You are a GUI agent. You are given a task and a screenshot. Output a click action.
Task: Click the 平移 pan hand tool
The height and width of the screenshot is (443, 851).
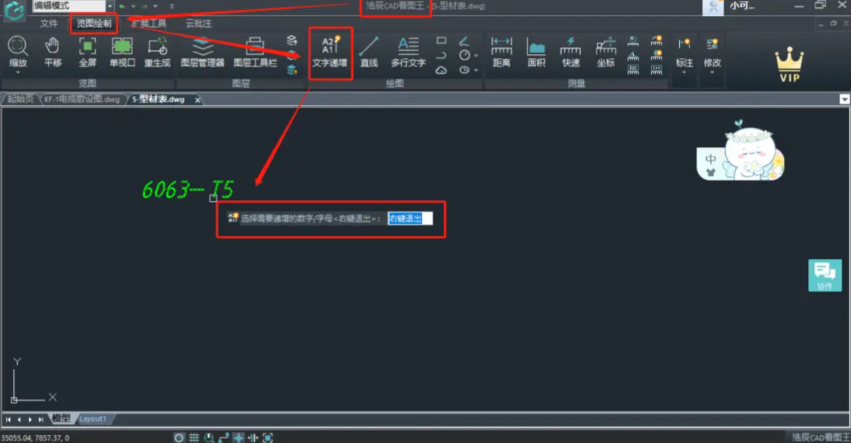click(52, 51)
